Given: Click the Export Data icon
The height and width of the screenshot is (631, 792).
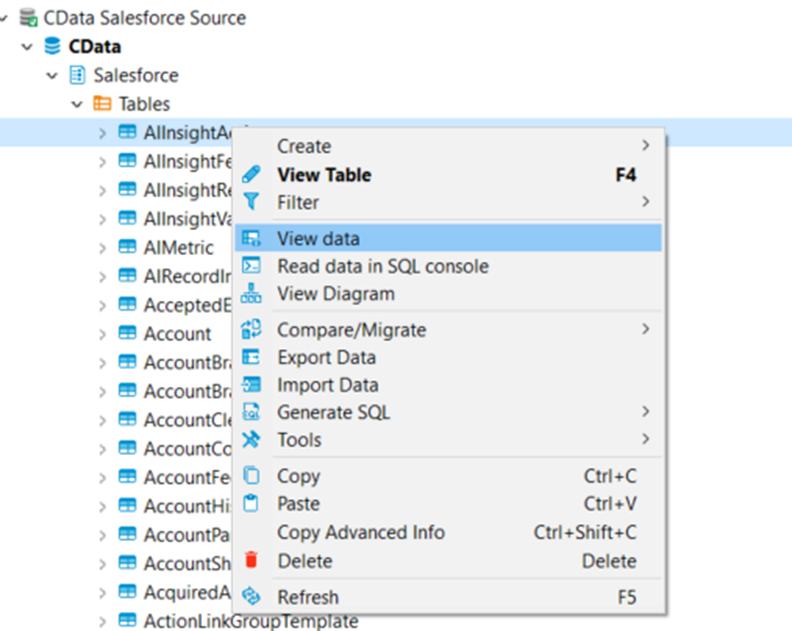Looking at the screenshot, I should click(x=252, y=357).
